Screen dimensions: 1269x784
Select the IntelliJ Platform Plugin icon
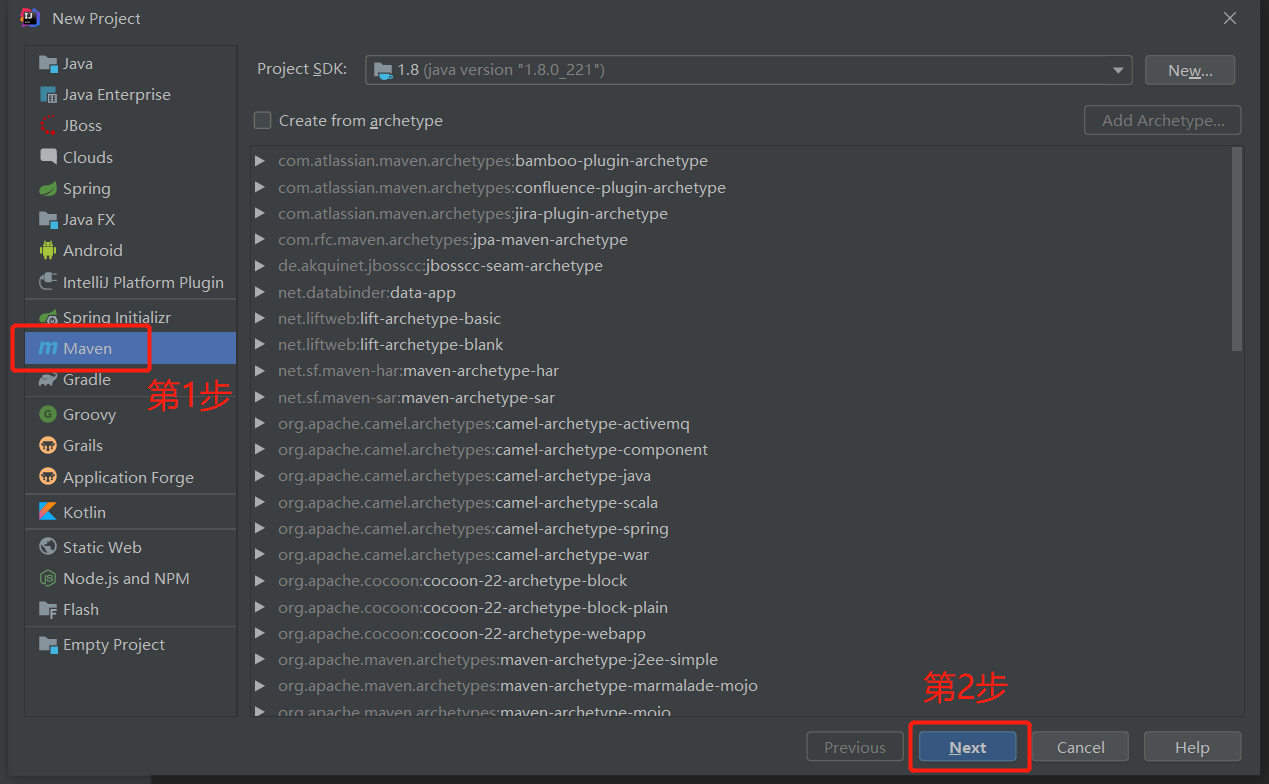click(x=48, y=282)
